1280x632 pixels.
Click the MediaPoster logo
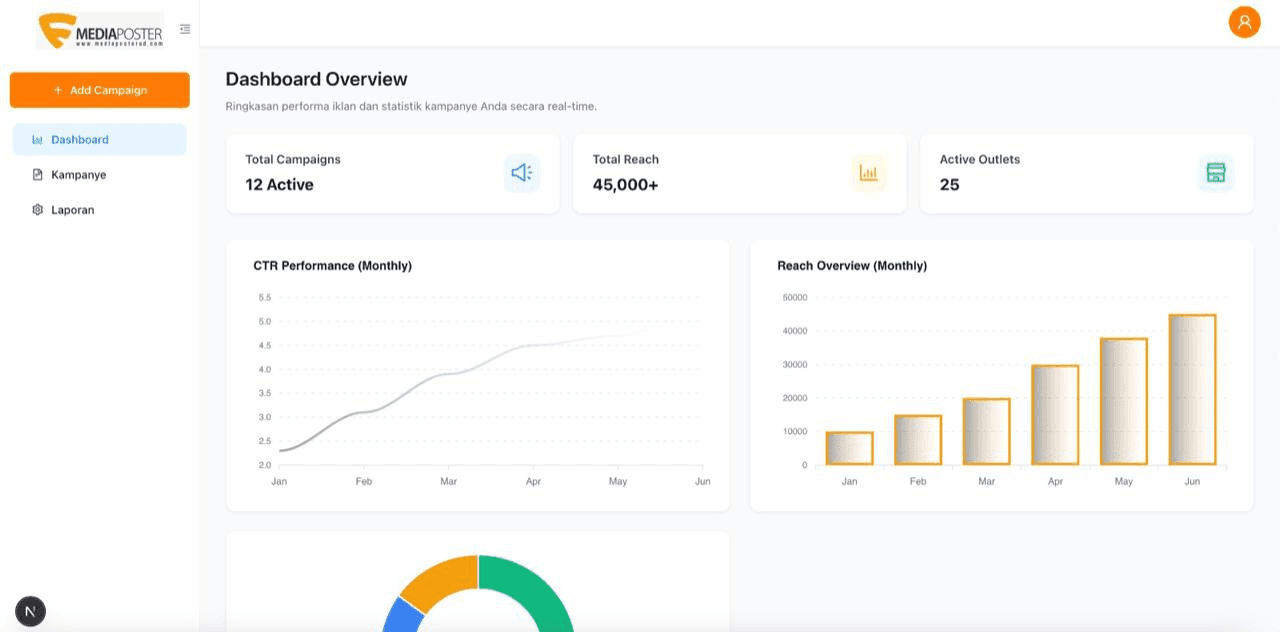click(x=99, y=31)
